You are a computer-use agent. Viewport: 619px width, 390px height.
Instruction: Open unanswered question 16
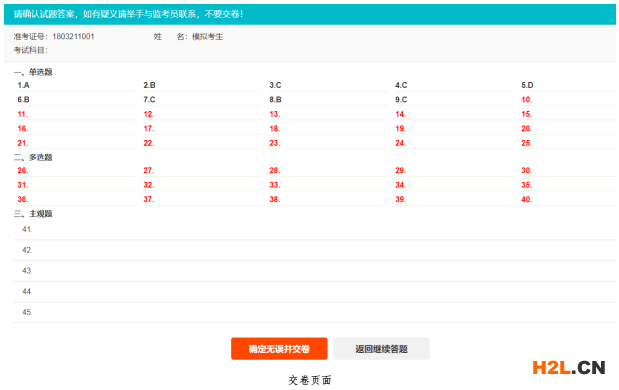tap(23, 128)
